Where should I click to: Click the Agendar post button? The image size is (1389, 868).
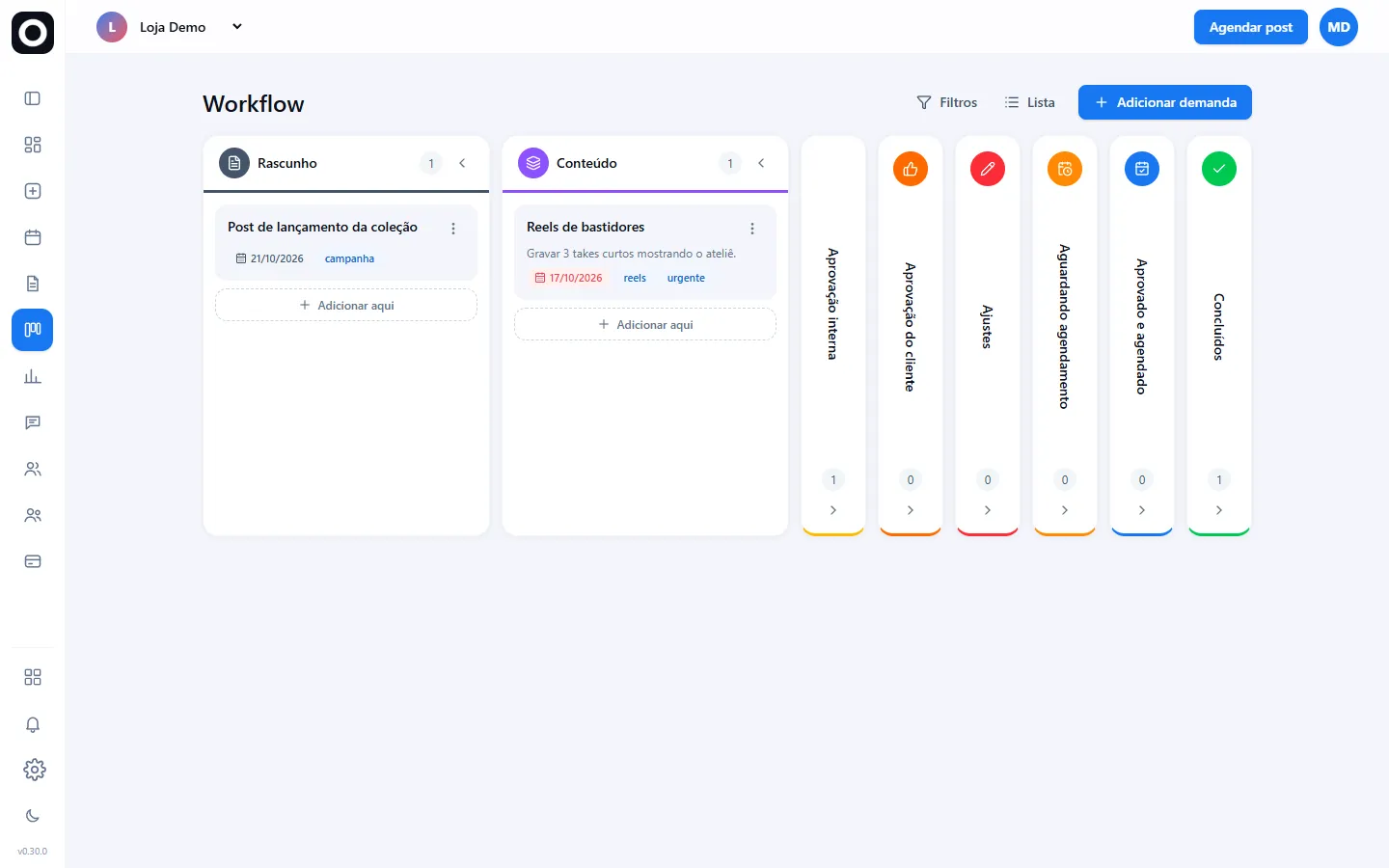tap(1251, 27)
